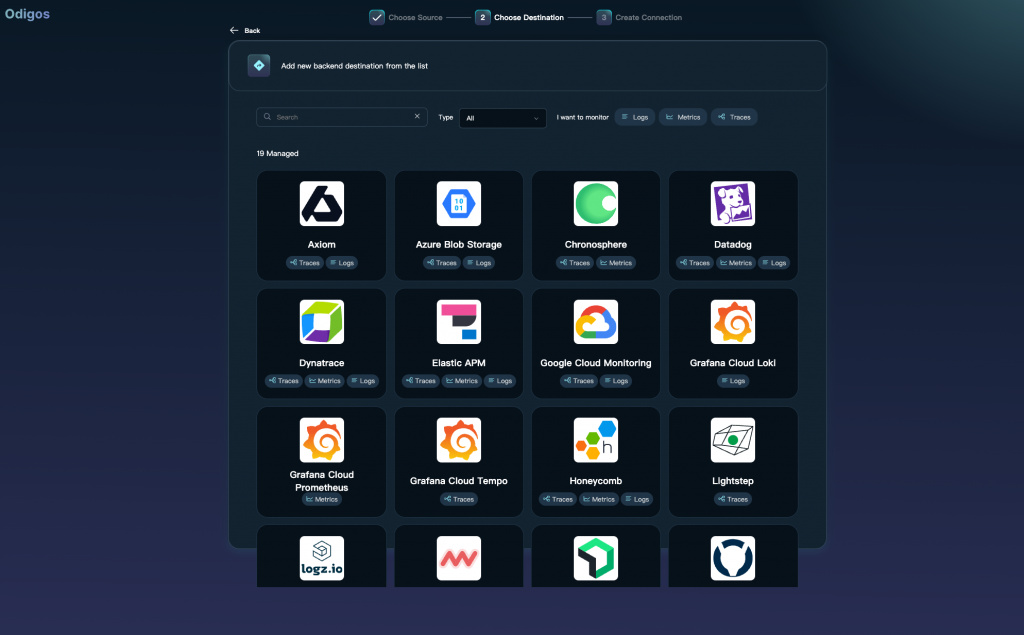Viewport: 1024px width, 635px height.
Task: Click the Azure Blob Storage card title
Action: (458, 244)
